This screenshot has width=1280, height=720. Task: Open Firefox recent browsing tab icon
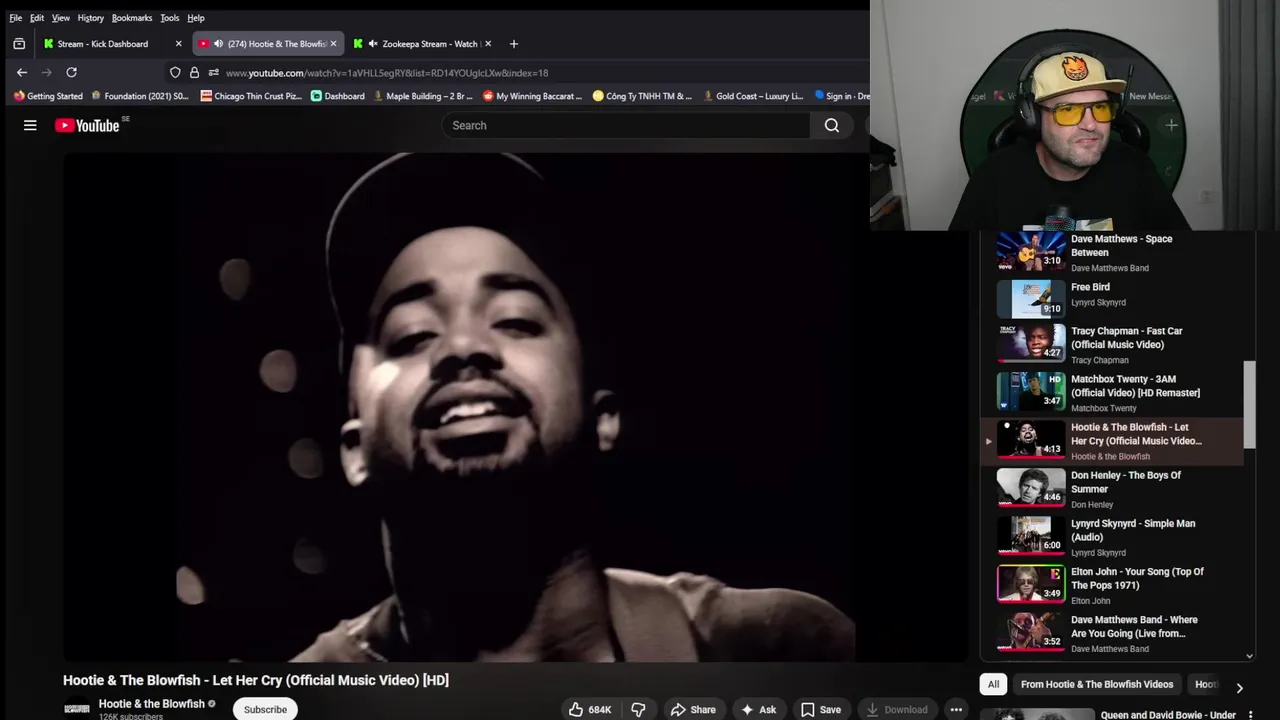coord(19,44)
